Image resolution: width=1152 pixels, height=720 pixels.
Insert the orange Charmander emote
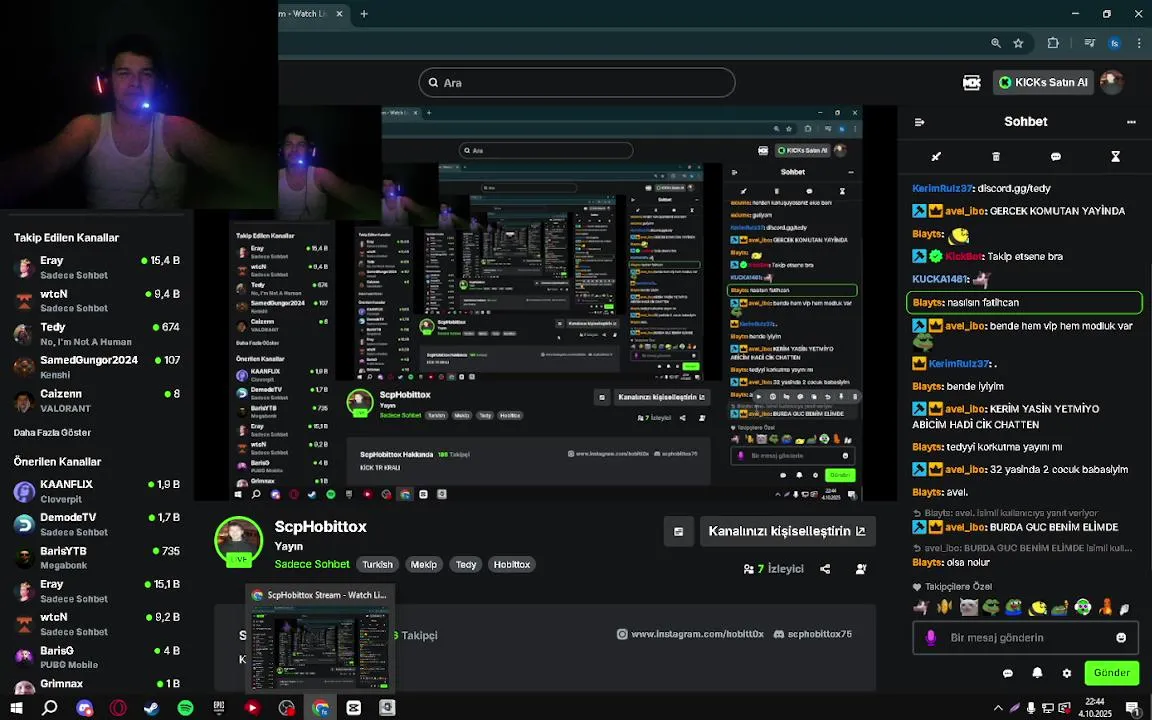pos(1105,607)
